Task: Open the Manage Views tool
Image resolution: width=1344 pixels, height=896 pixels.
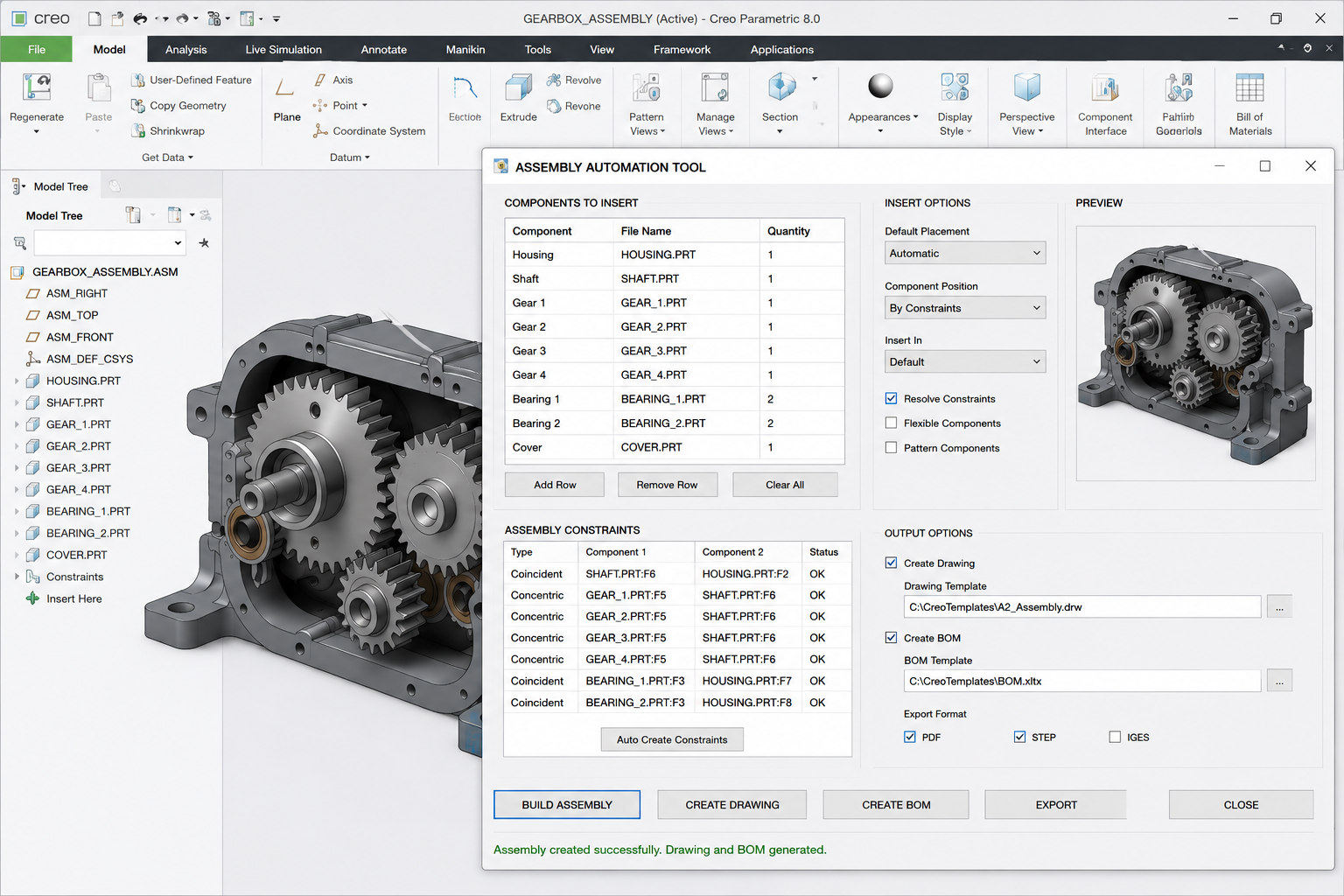Action: click(715, 104)
